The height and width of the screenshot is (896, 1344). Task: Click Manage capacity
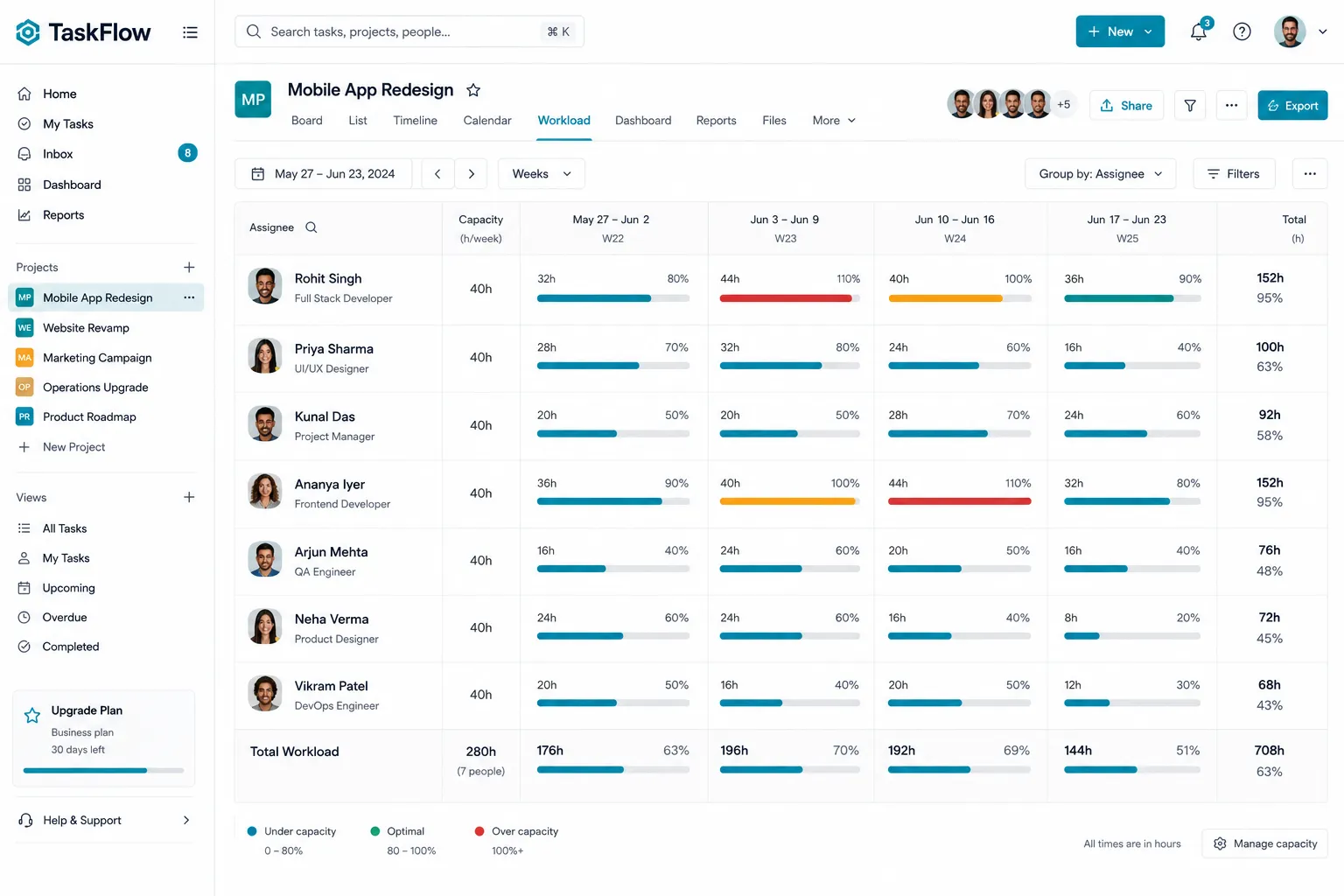(1265, 843)
